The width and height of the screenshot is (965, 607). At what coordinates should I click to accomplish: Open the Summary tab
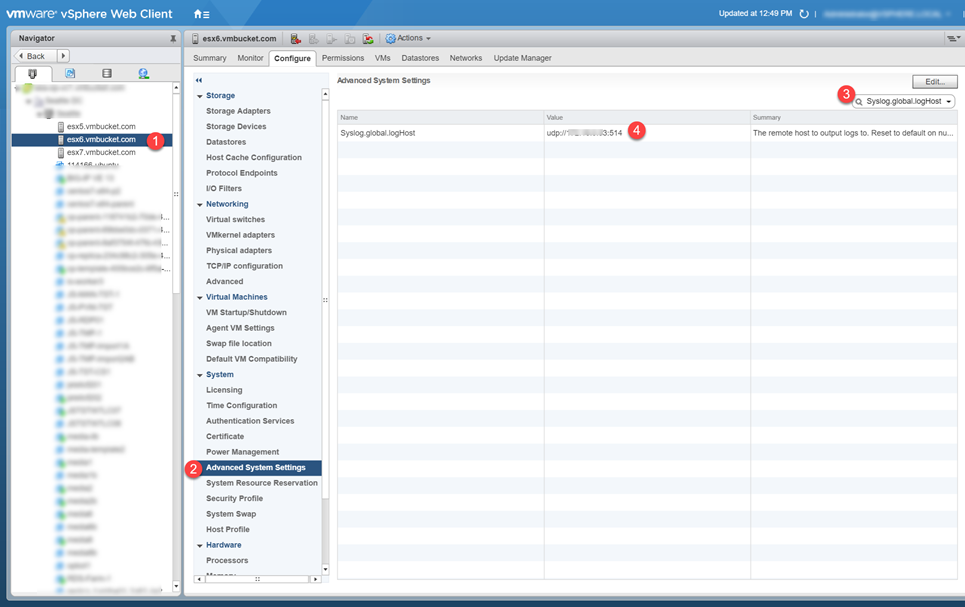(210, 58)
